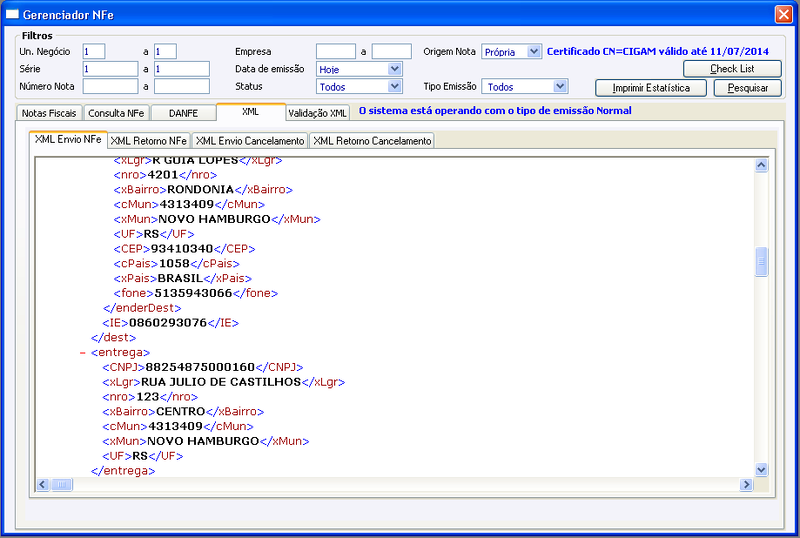Screen dimensions: 800x538
Task: Click the fone value 5135943066
Action: coord(193,293)
